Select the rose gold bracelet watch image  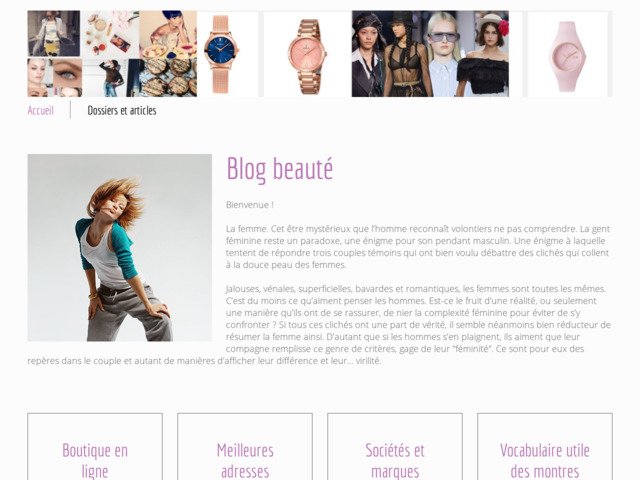[307, 54]
